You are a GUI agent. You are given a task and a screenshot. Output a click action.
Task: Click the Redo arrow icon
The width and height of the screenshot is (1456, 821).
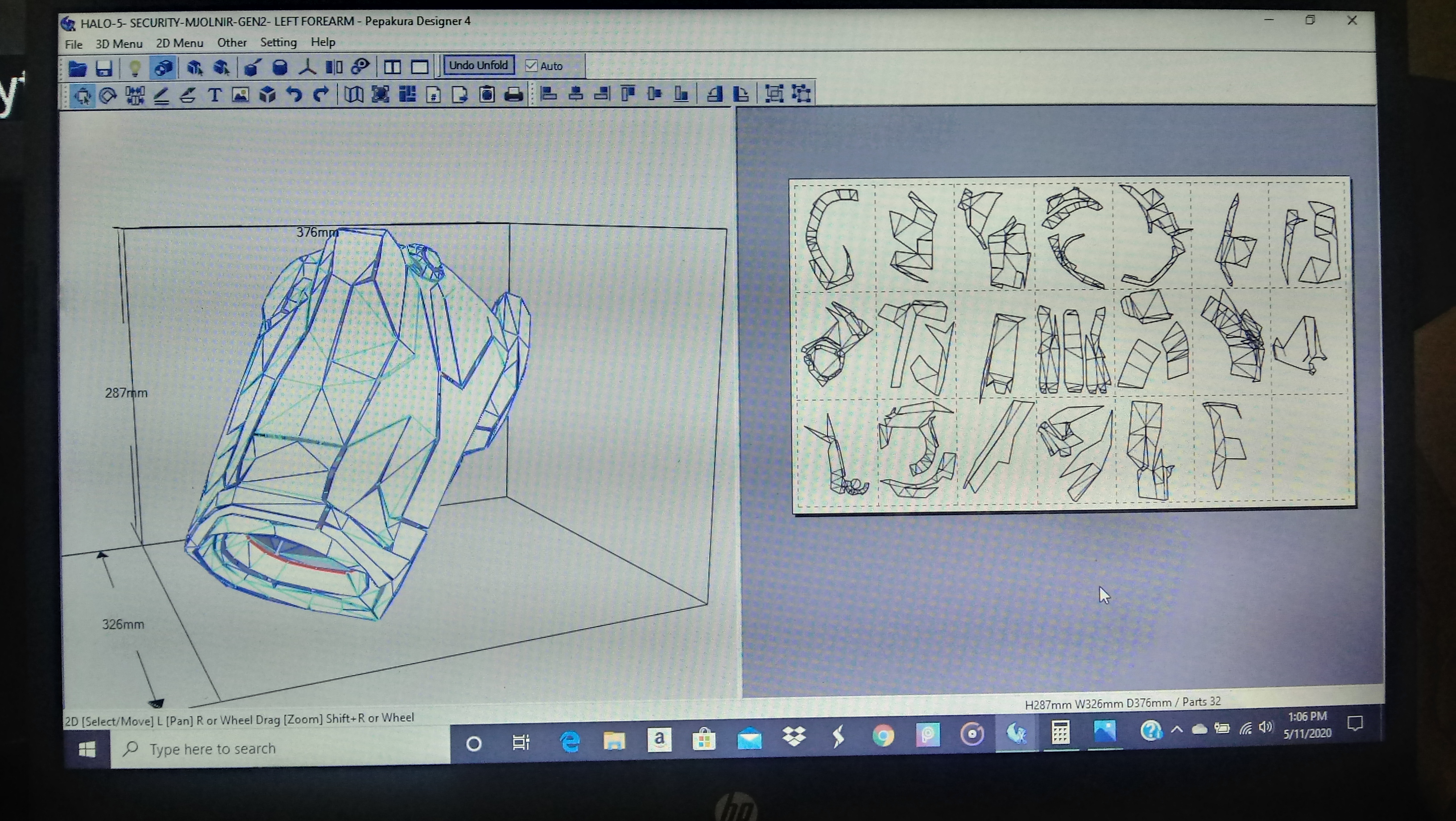(x=321, y=95)
